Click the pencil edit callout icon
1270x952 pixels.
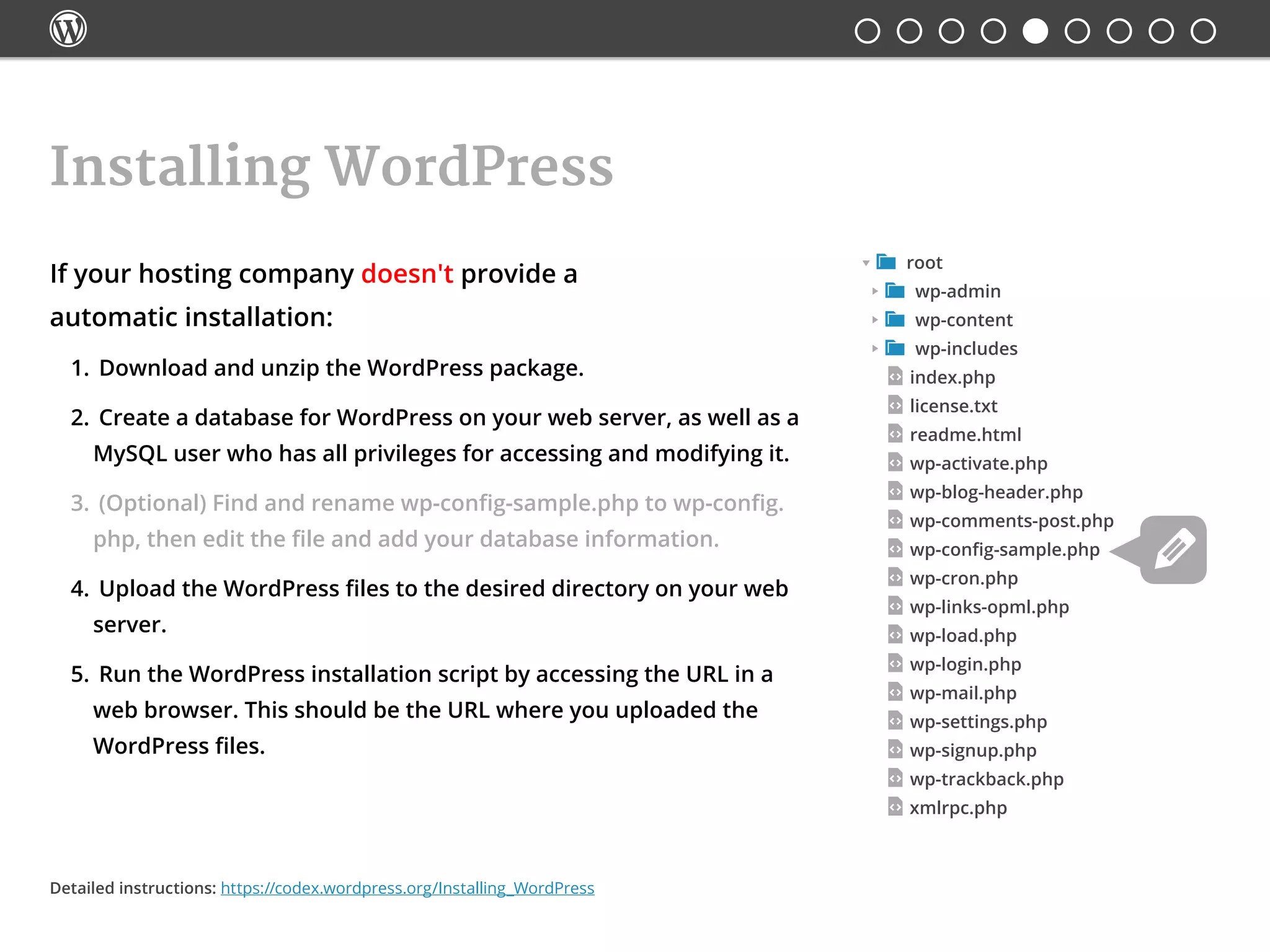click(1173, 550)
